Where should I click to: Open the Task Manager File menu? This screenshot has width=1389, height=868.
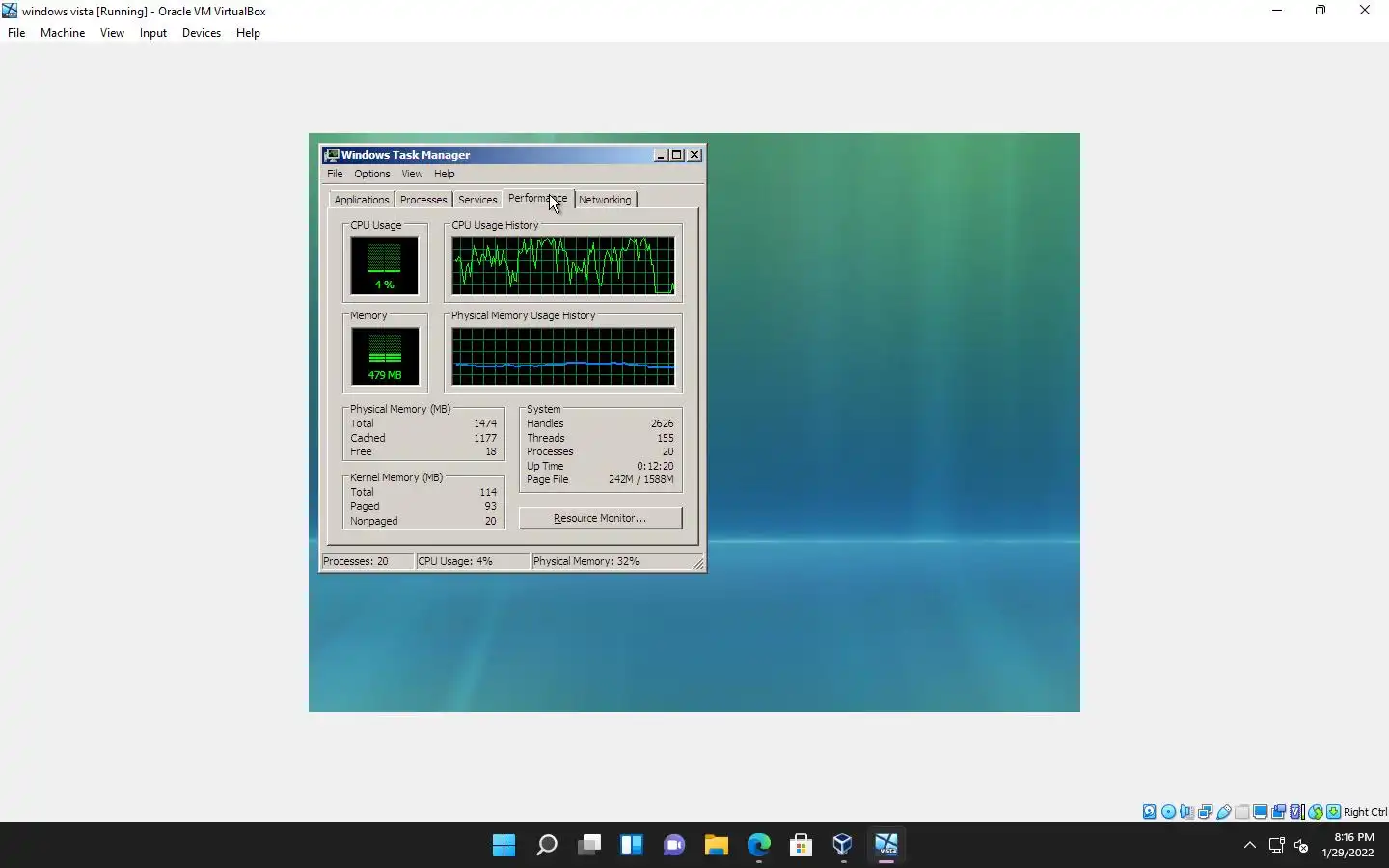point(335,174)
